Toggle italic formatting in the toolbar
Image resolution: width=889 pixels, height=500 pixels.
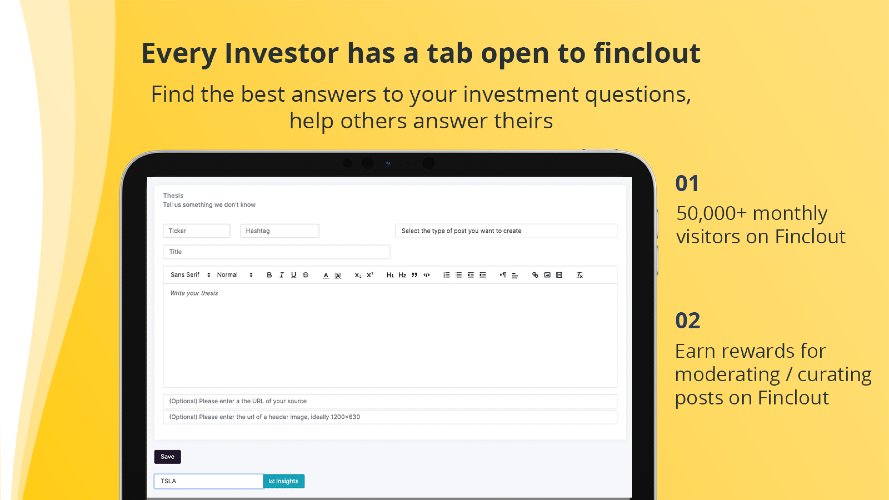click(x=281, y=275)
